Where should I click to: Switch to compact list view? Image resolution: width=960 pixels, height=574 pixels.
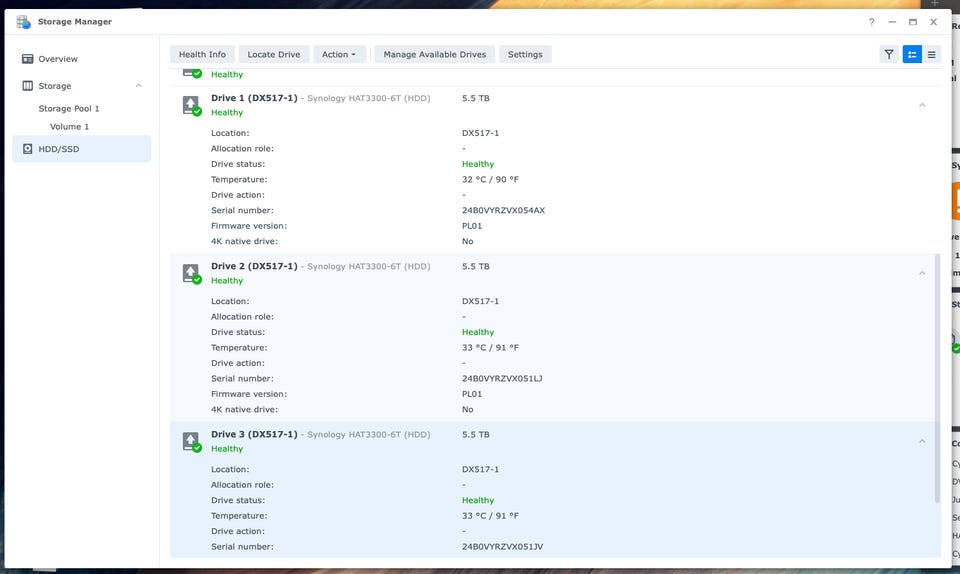click(x=932, y=54)
